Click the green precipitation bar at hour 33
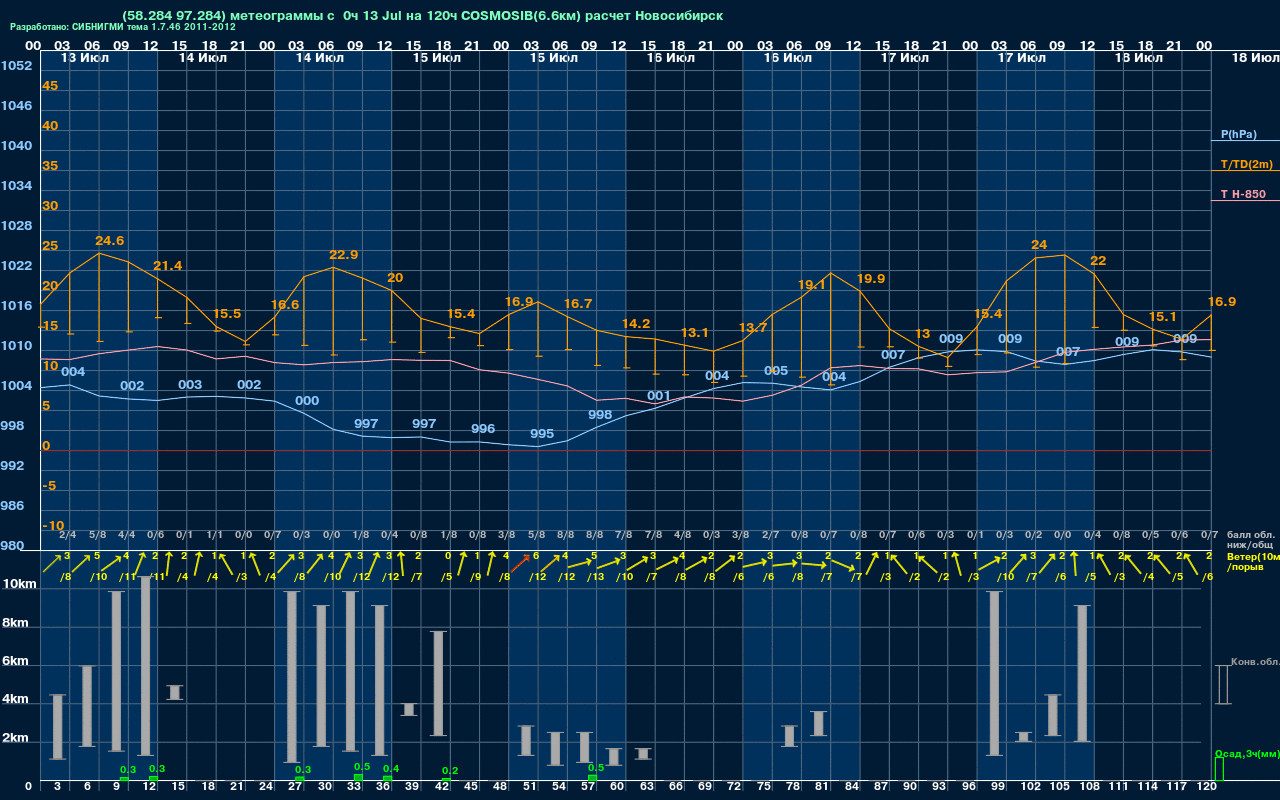The height and width of the screenshot is (800, 1280). click(x=358, y=777)
